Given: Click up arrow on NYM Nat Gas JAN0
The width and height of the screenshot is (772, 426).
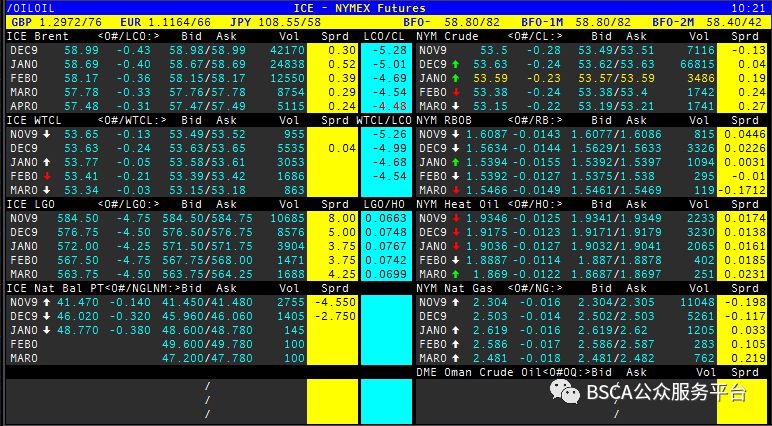Looking at the screenshot, I should [455, 330].
